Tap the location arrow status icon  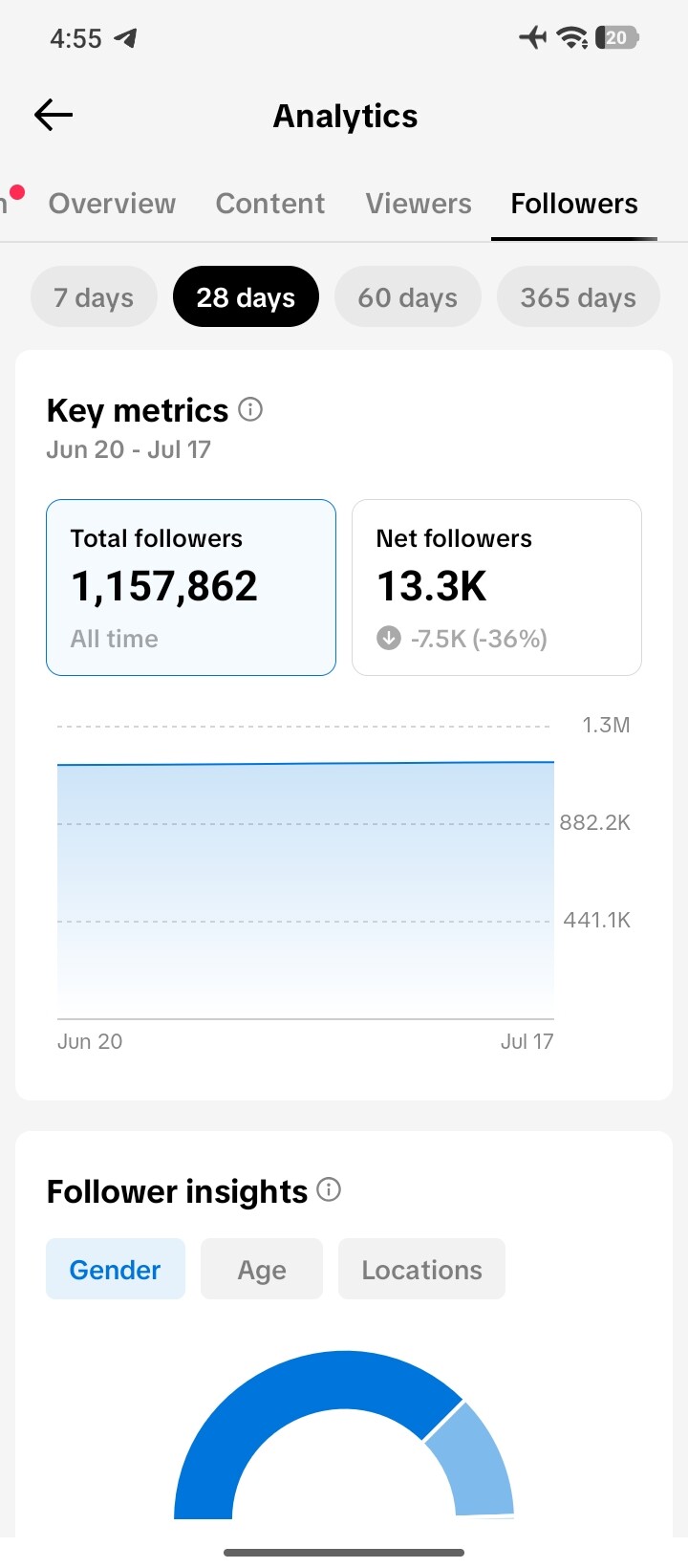125,38
